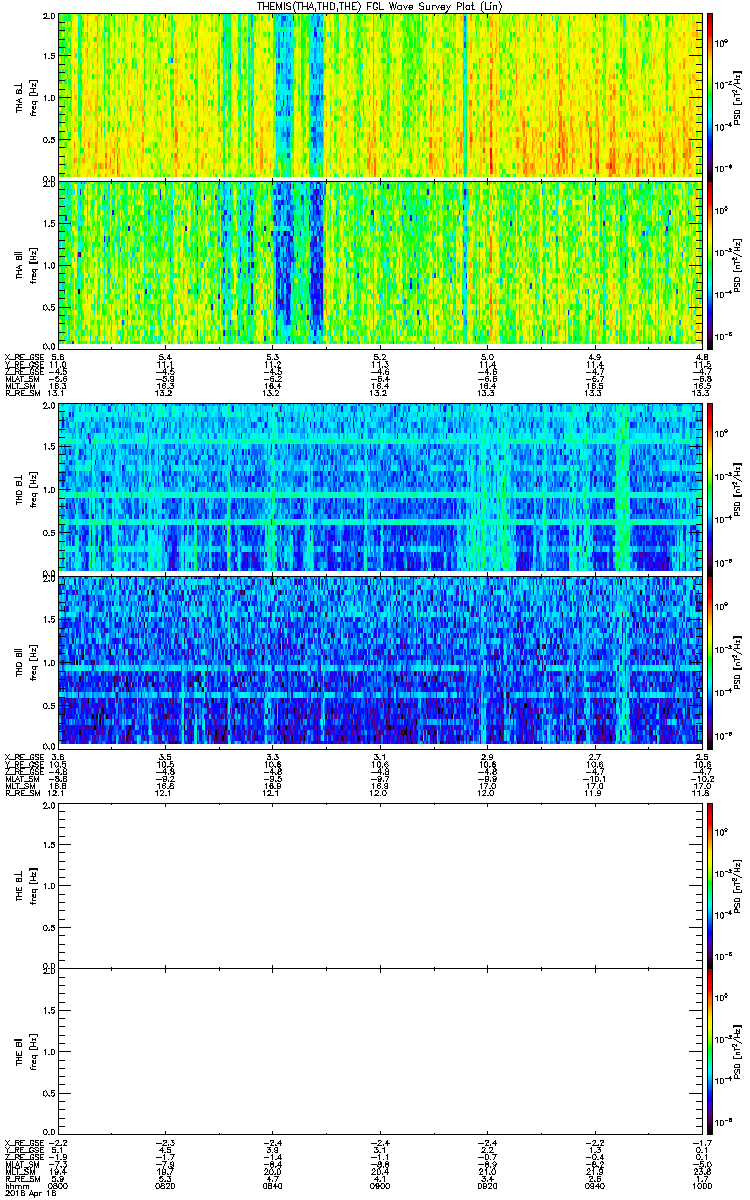The width and height of the screenshot is (750, 1200).
Task: Select the empty THE B parallel panel
Action: [x=381, y=1049]
